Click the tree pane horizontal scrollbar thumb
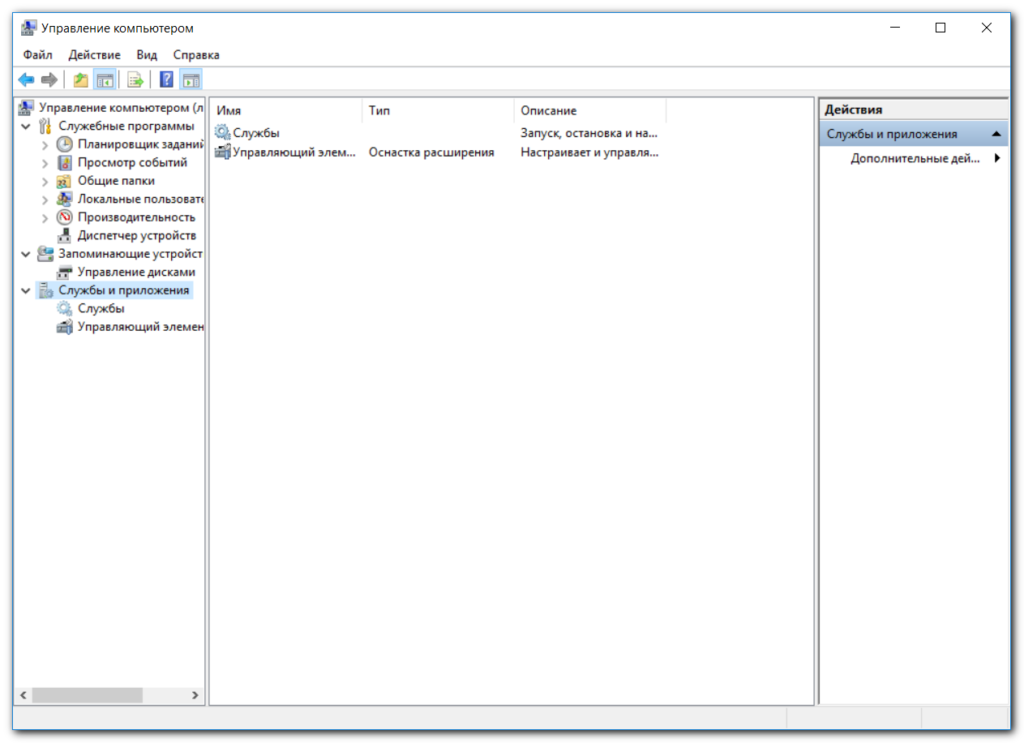This screenshot has width=1024, height=743. [87, 695]
